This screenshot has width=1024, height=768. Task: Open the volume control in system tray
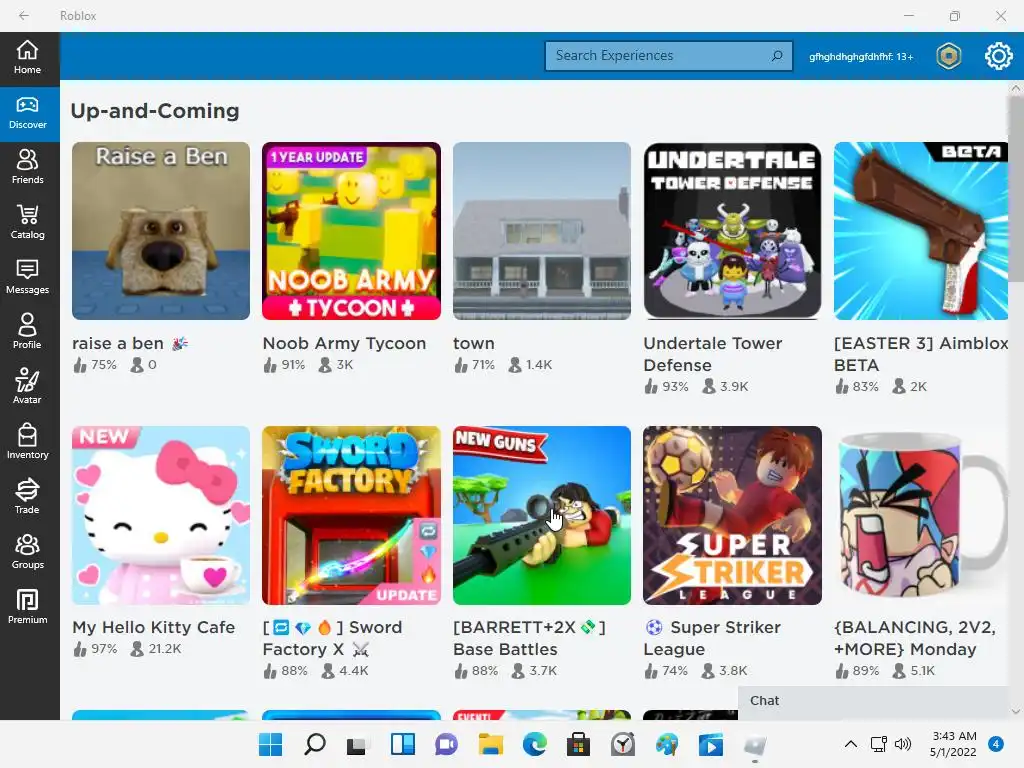pyautogui.click(x=903, y=744)
